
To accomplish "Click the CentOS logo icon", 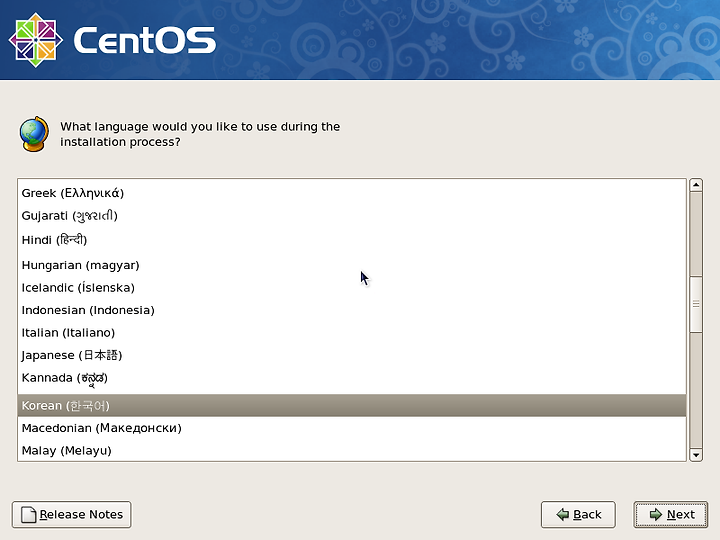I will click(x=36, y=40).
